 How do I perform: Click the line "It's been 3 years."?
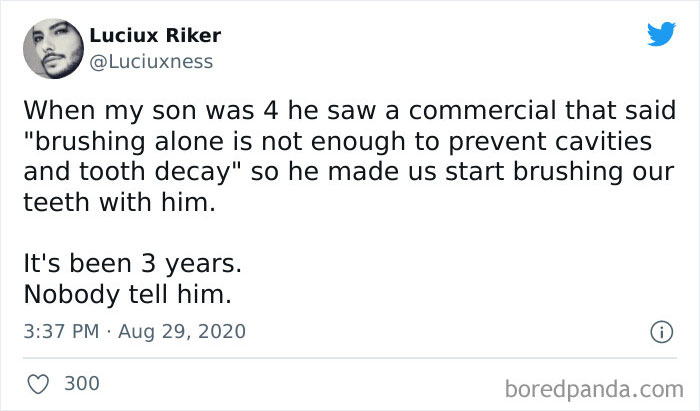point(132,269)
